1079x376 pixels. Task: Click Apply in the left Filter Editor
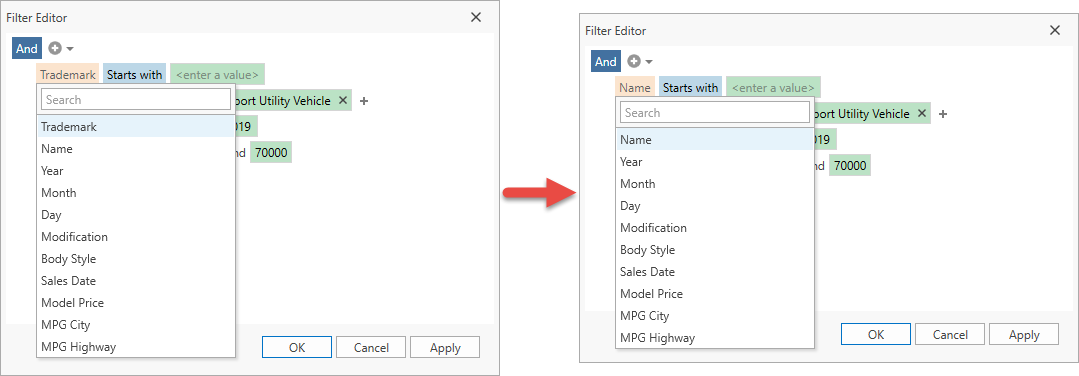click(445, 348)
